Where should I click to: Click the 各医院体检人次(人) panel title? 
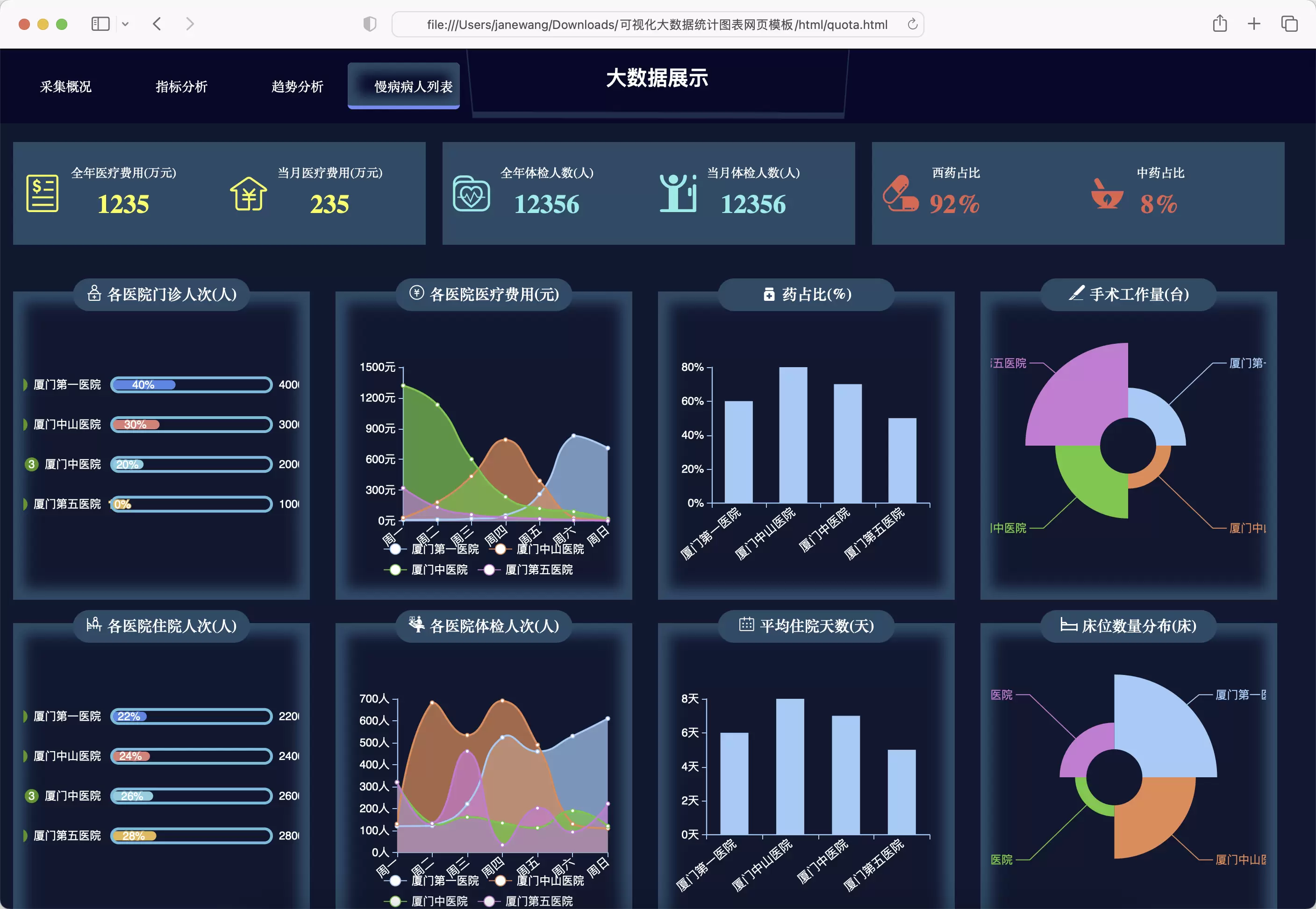click(x=494, y=626)
